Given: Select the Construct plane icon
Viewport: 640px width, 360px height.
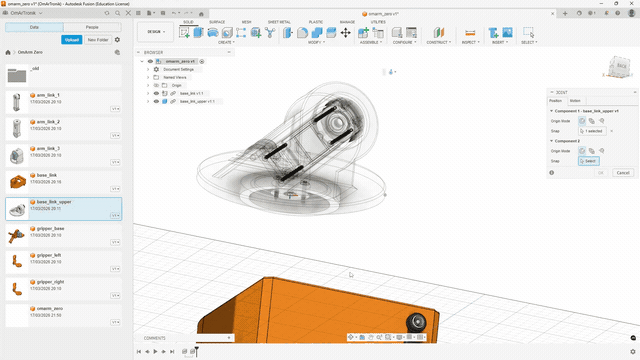Looking at the screenshot, I should (439, 33).
